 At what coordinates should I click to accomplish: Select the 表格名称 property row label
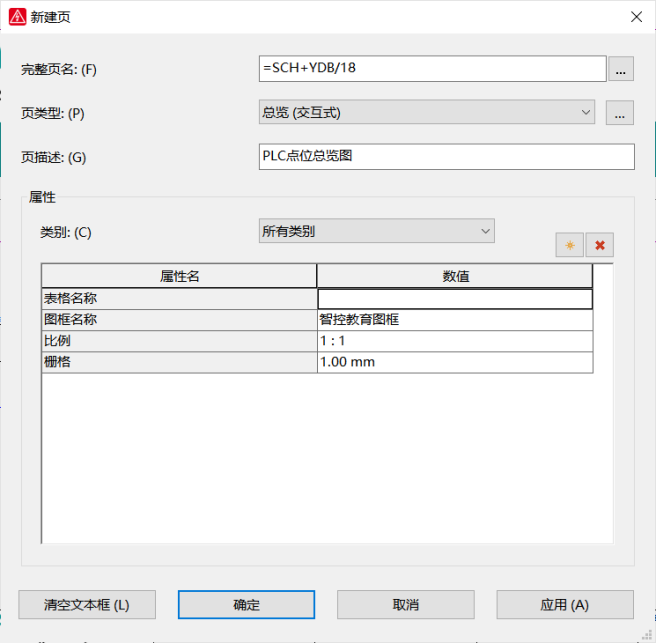tap(179, 299)
